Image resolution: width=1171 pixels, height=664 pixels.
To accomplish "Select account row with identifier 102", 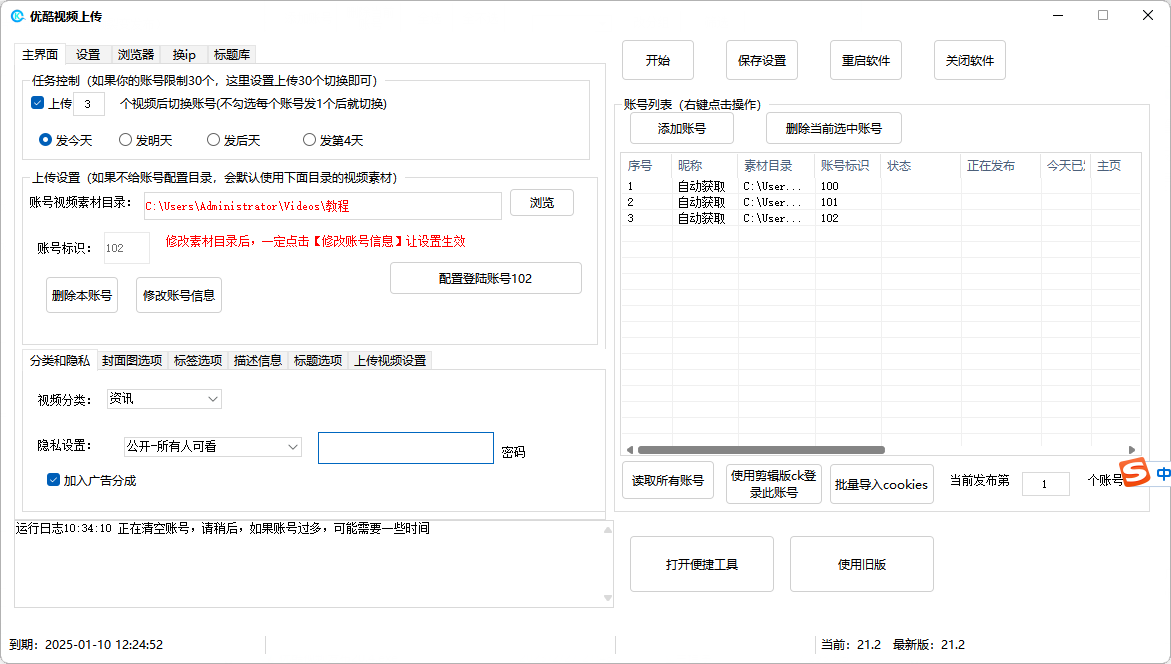I will [880, 218].
